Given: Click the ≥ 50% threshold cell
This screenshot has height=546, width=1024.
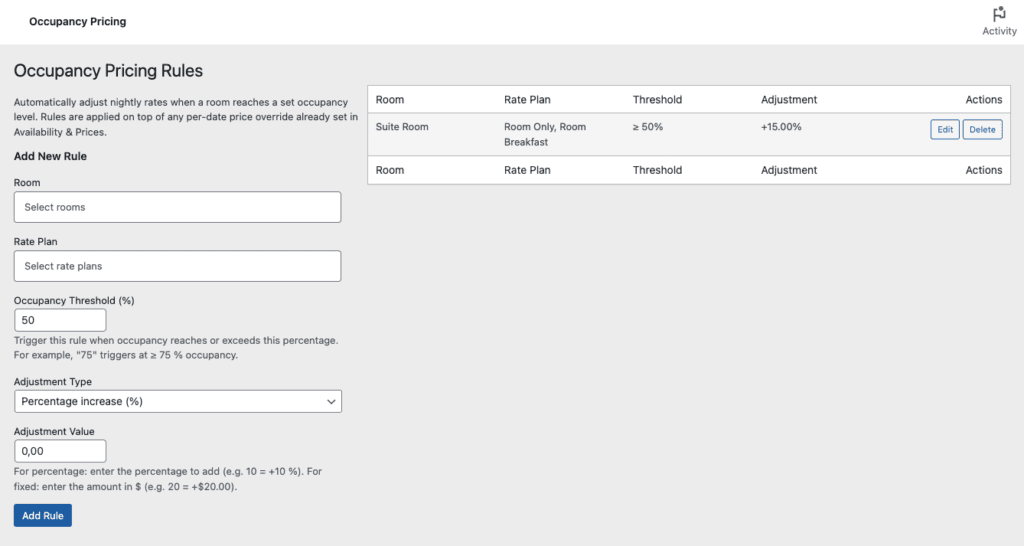Looking at the screenshot, I should pos(648,127).
